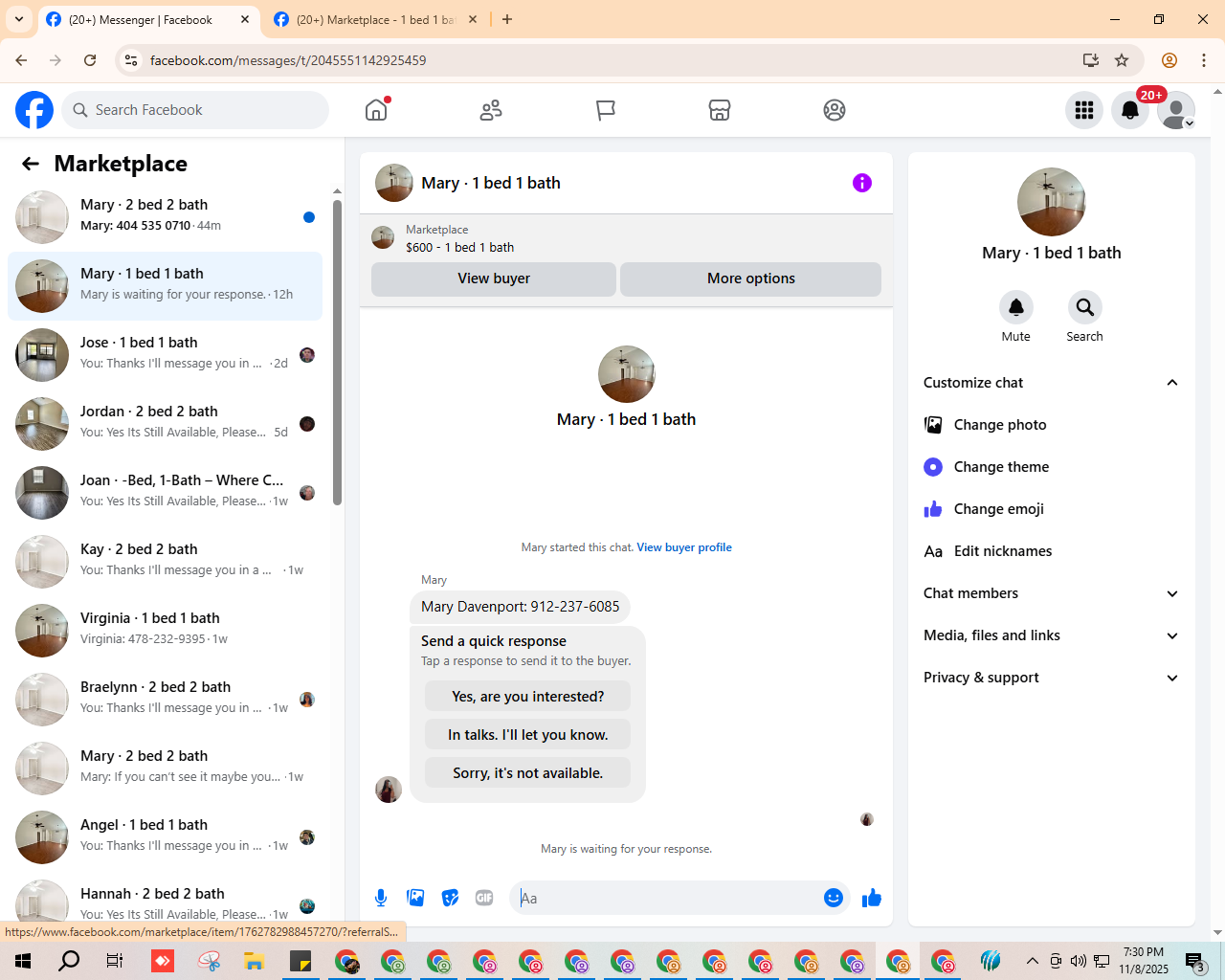Expand the Privacy & support section

(x=1052, y=678)
